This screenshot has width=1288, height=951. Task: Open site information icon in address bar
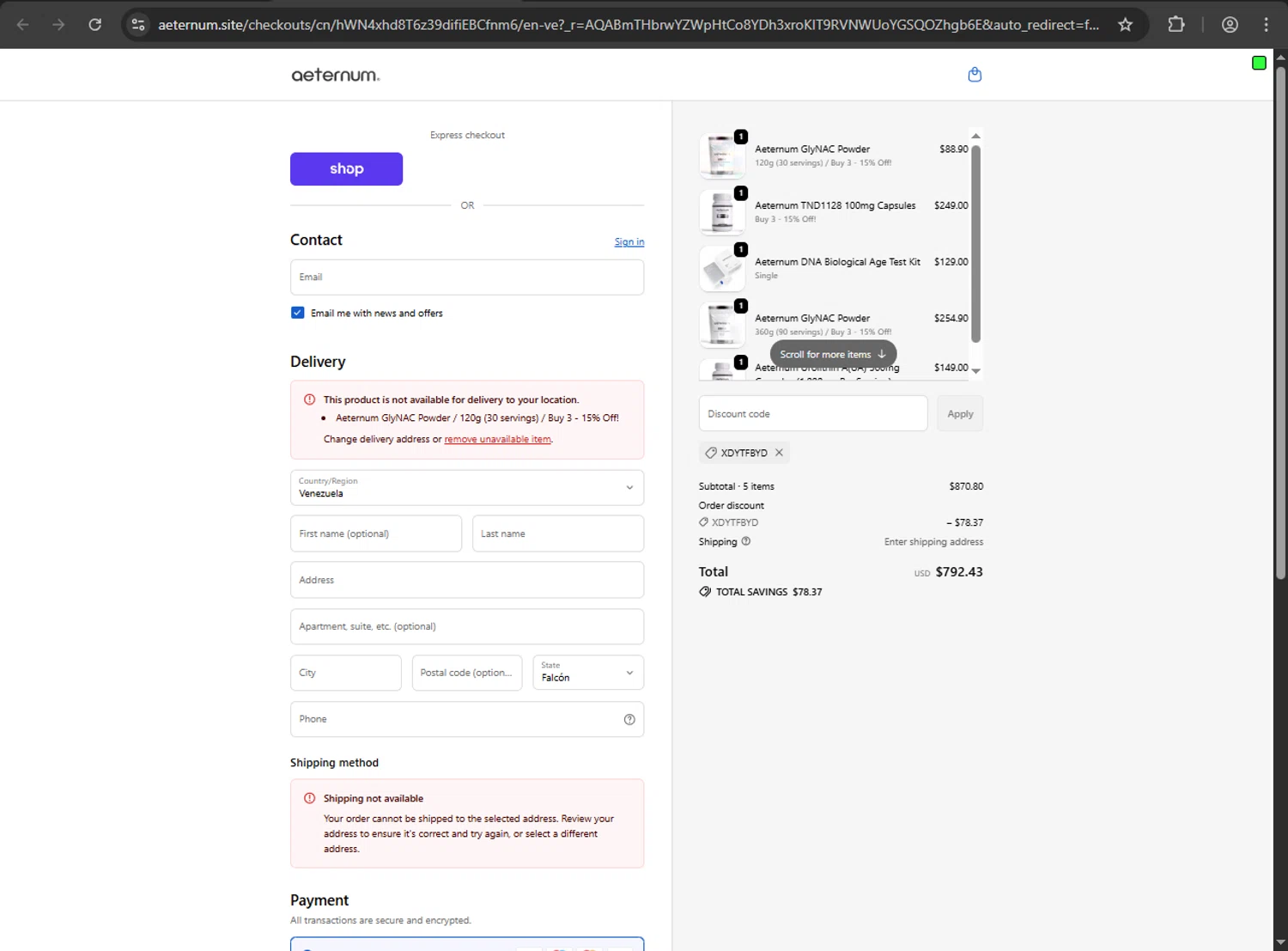pos(138,25)
